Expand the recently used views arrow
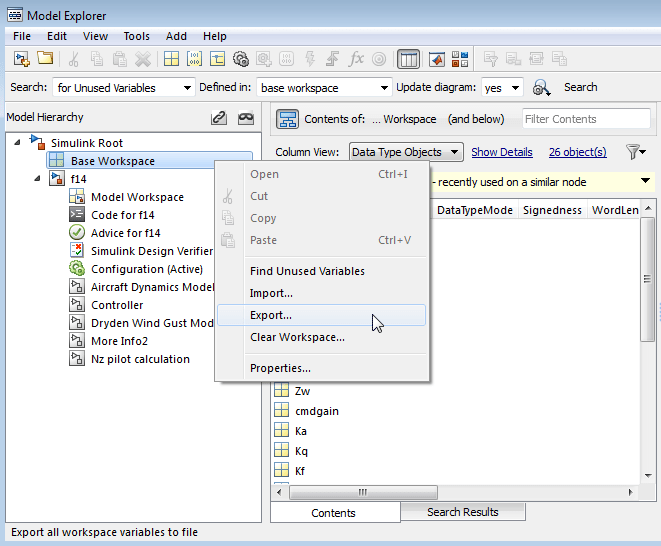 pyautogui.click(x=645, y=181)
